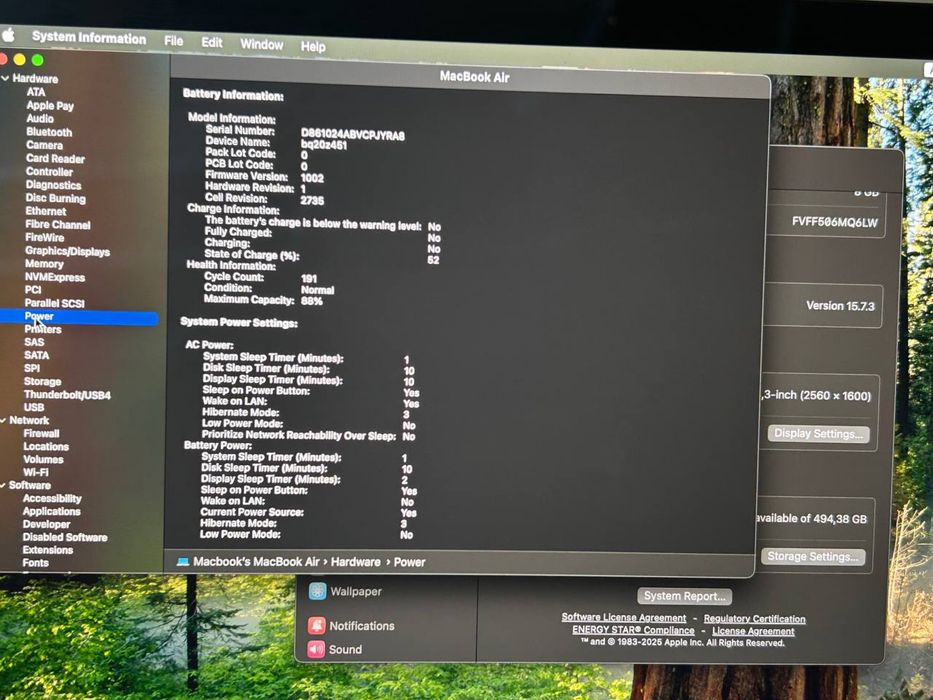The image size is (933, 700).
Task: Collapse the Network section in sidebar
Action: click(4, 420)
